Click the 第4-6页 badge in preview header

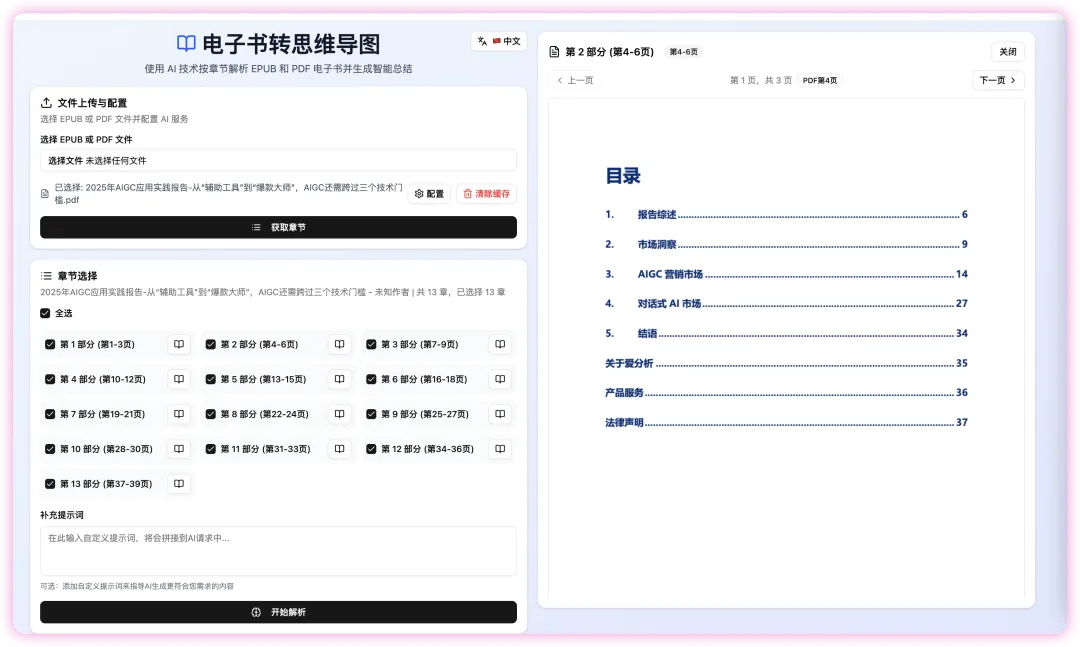[683, 52]
